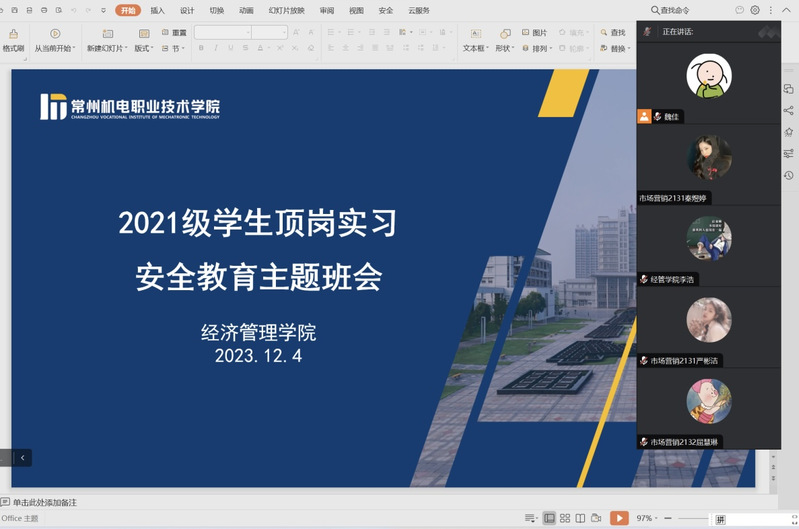Open the Insert (插入) tab

pos(157,10)
